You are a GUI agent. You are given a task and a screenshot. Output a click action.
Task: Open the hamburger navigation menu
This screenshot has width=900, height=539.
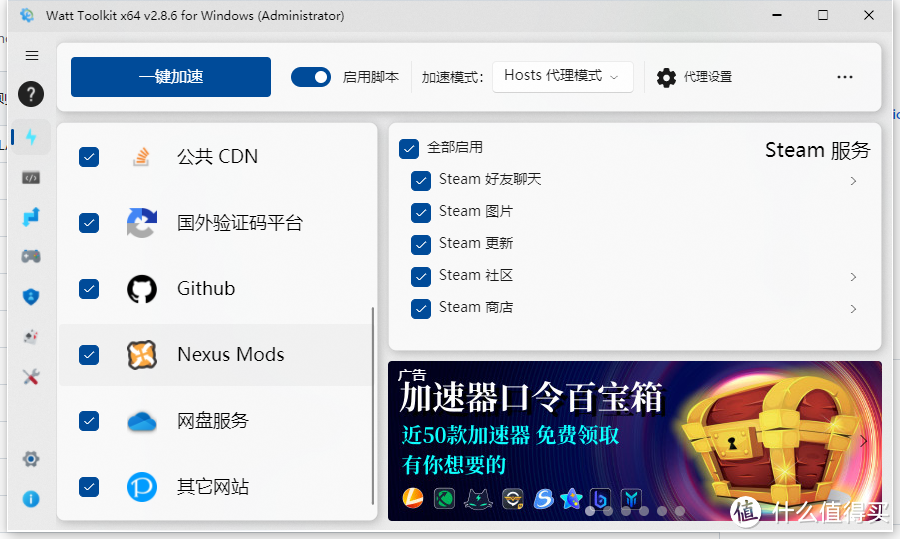tap(32, 55)
